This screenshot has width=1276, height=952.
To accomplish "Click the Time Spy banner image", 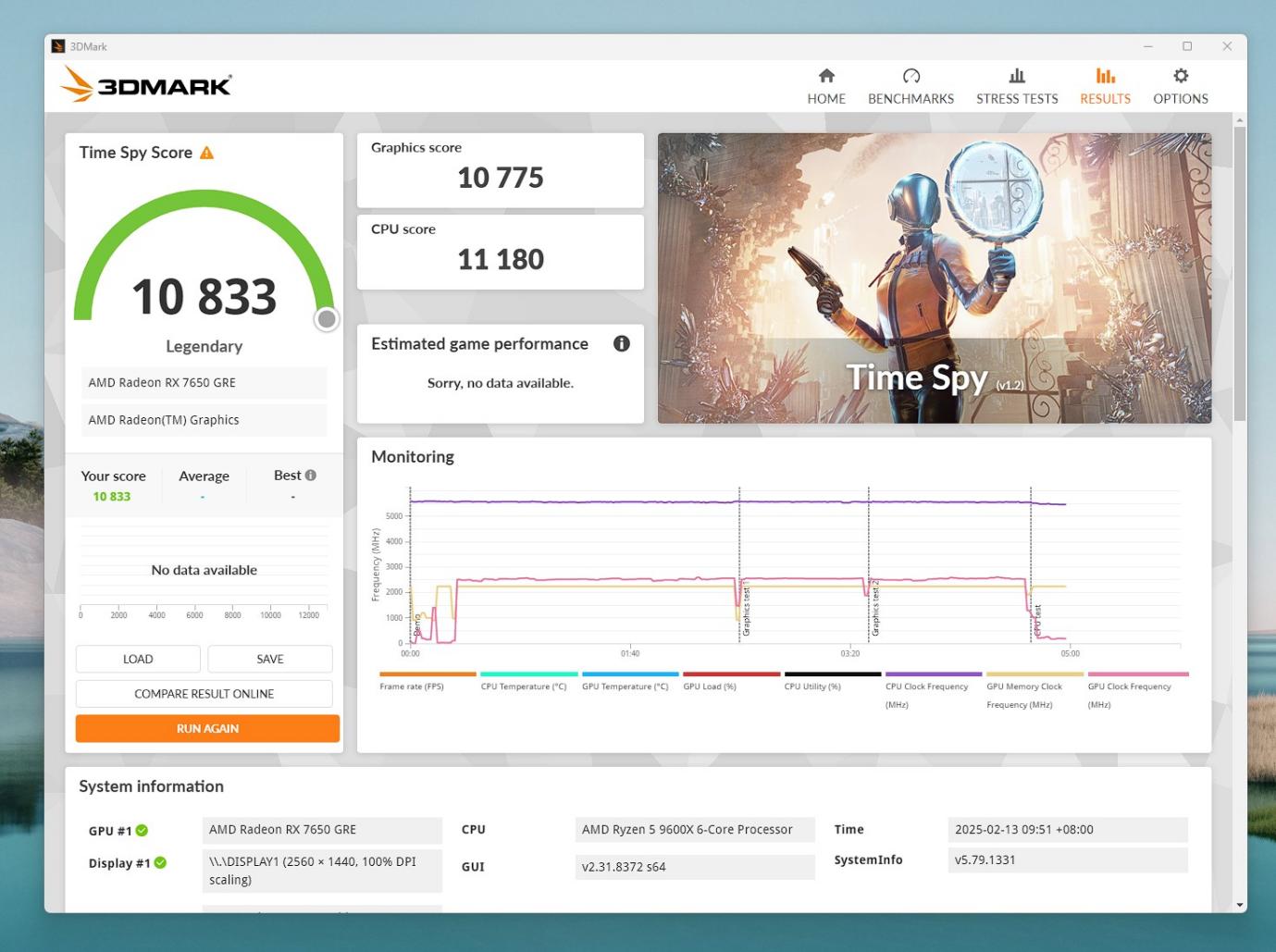I will (935, 278).
